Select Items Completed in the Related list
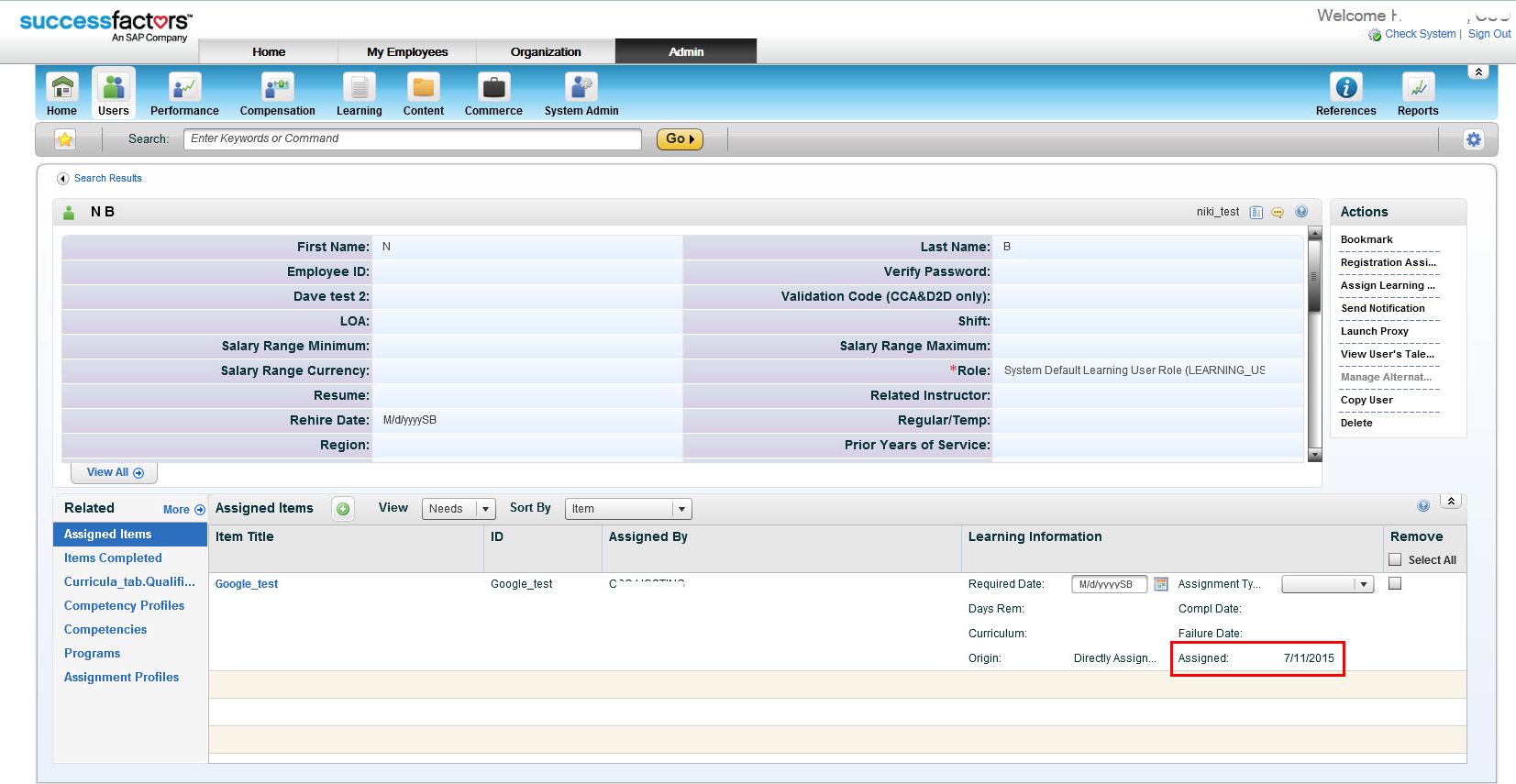 [113, 558]
